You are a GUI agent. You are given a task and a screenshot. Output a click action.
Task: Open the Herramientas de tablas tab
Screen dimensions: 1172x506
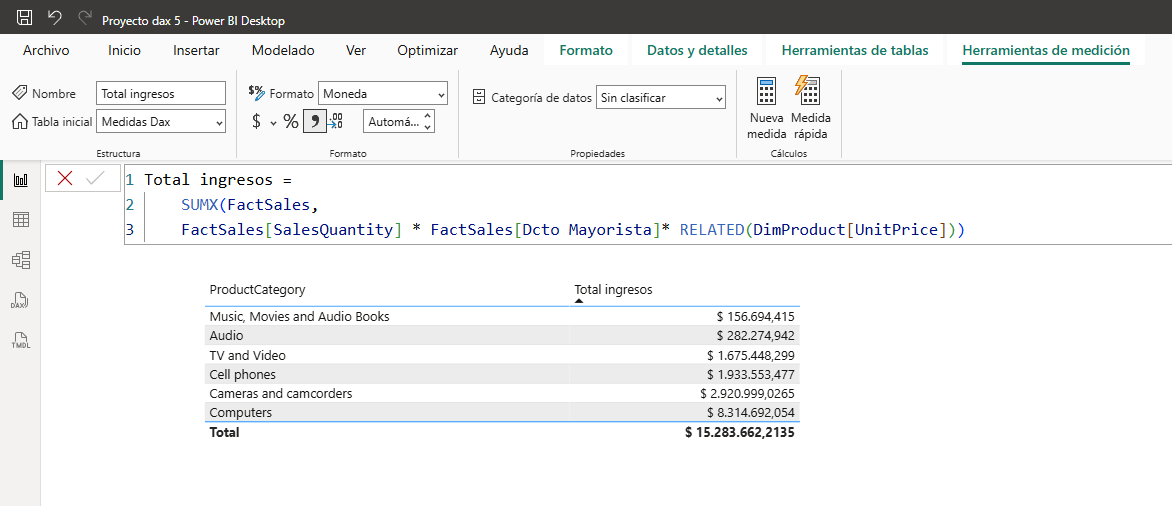point(854,50)
